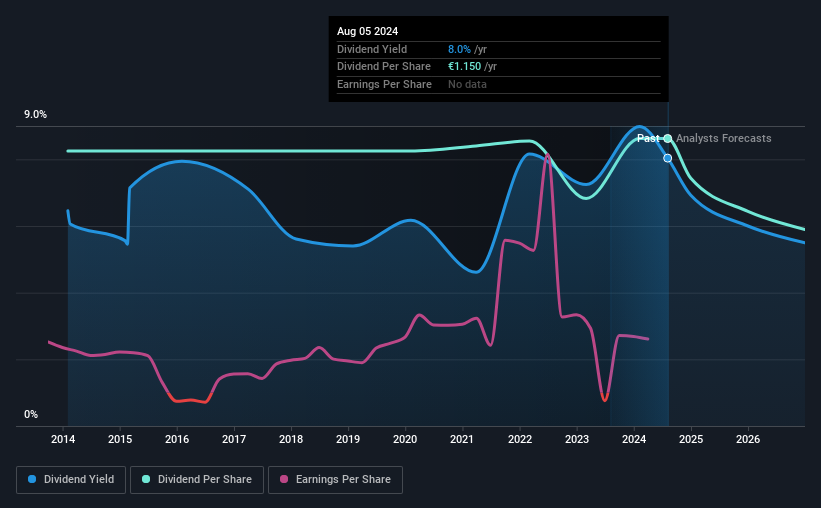Image resolution: width=821 pixels, height=508 pixels.
Task: Click the 9.0% y-axis label
Action: coord(35,115)
